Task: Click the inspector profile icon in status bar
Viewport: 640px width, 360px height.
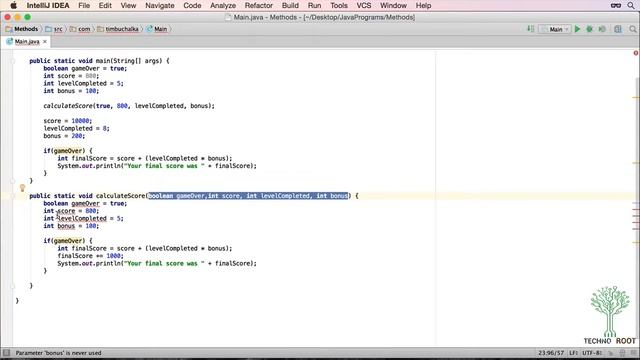Action: coord(622,353)
